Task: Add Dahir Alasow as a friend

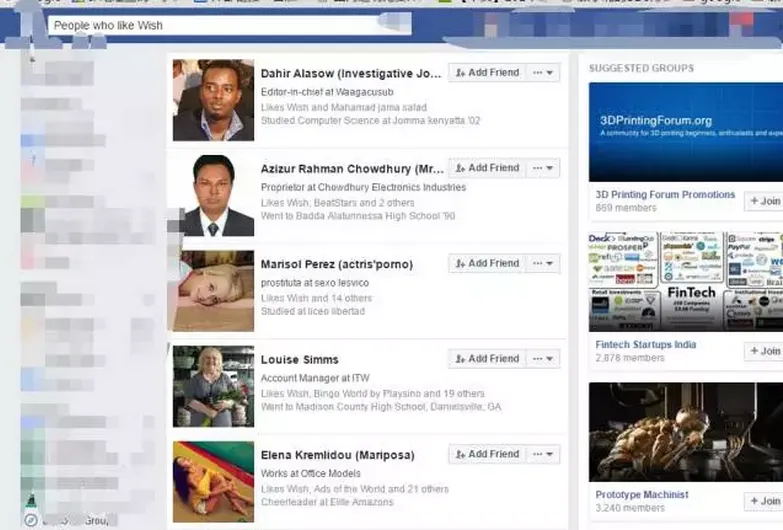Action: click(x=487, y=73)
